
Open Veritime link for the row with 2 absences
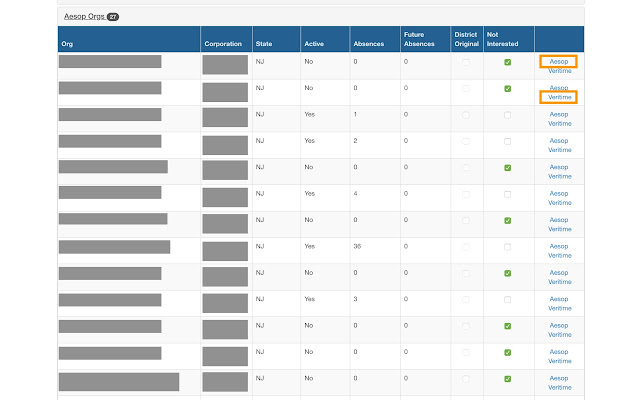[560, 150]
